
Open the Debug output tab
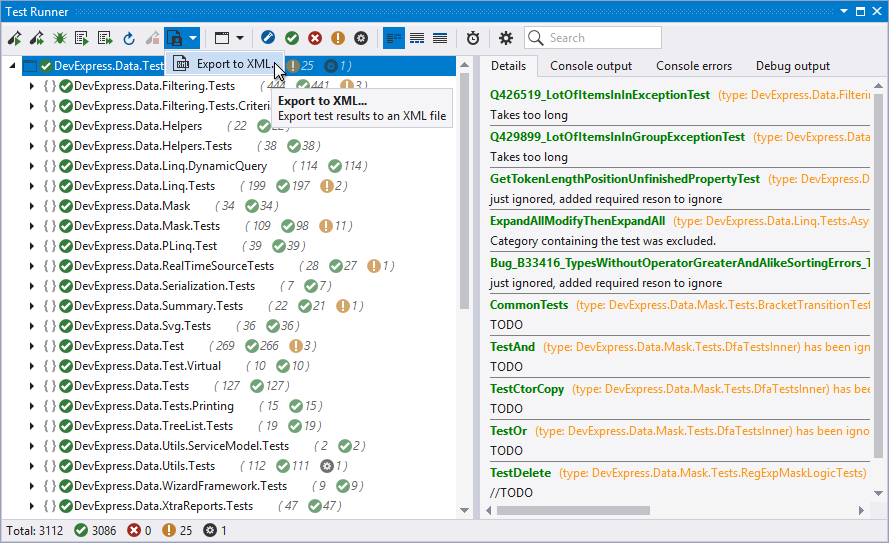coord(792,66)
